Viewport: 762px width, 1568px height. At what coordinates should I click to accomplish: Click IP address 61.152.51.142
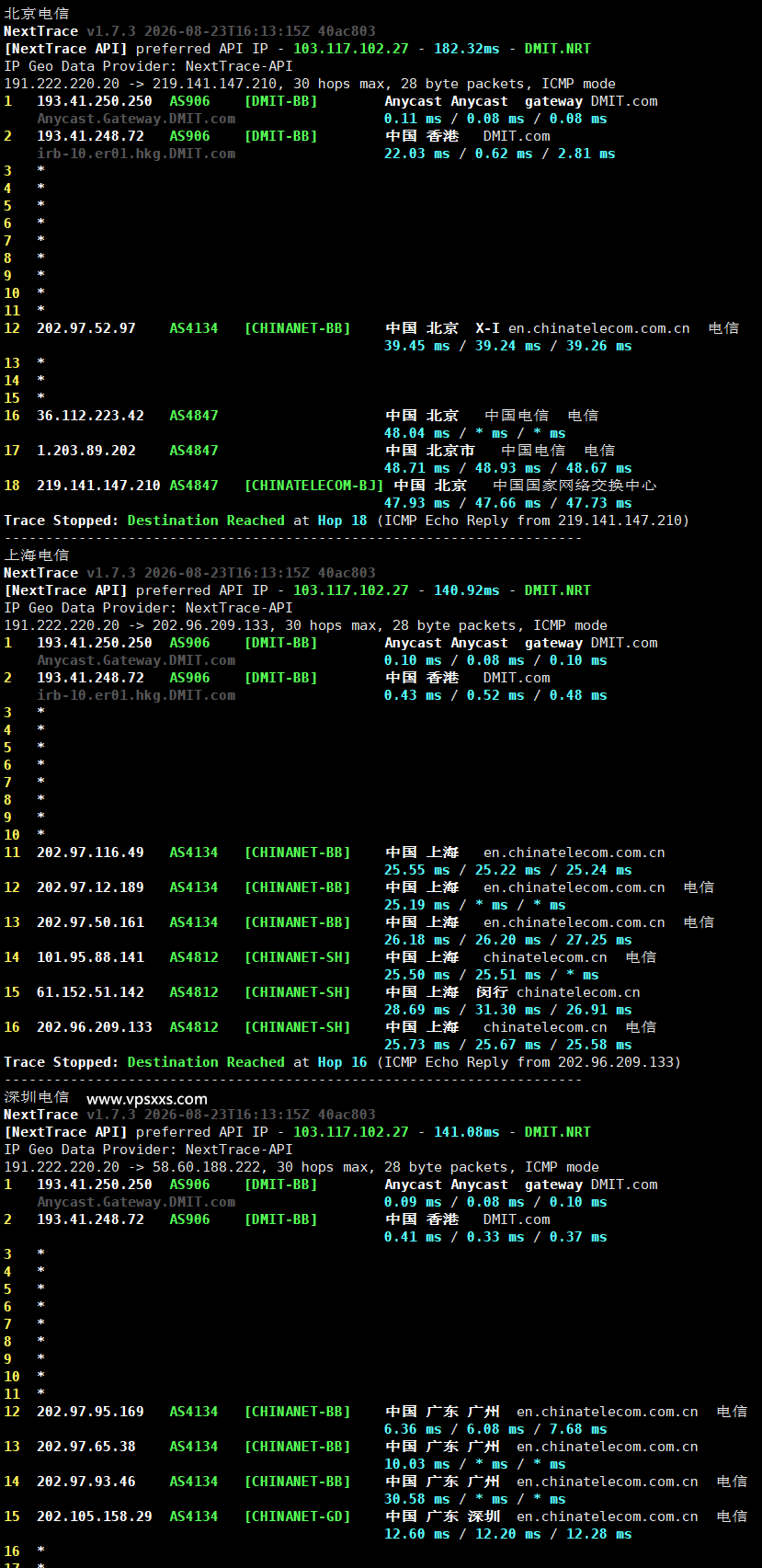pos(90,992)
